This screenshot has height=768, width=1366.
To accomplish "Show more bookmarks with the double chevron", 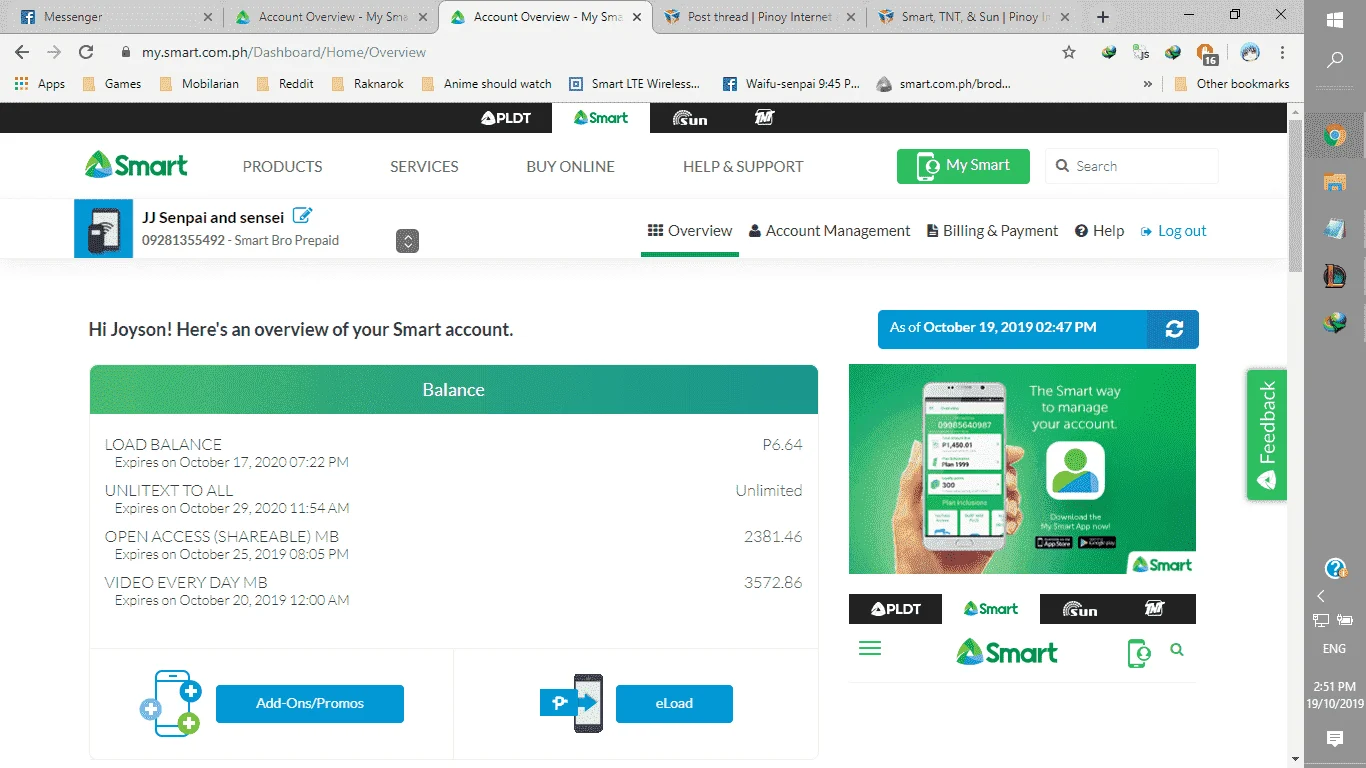I will pos(1147,84).
